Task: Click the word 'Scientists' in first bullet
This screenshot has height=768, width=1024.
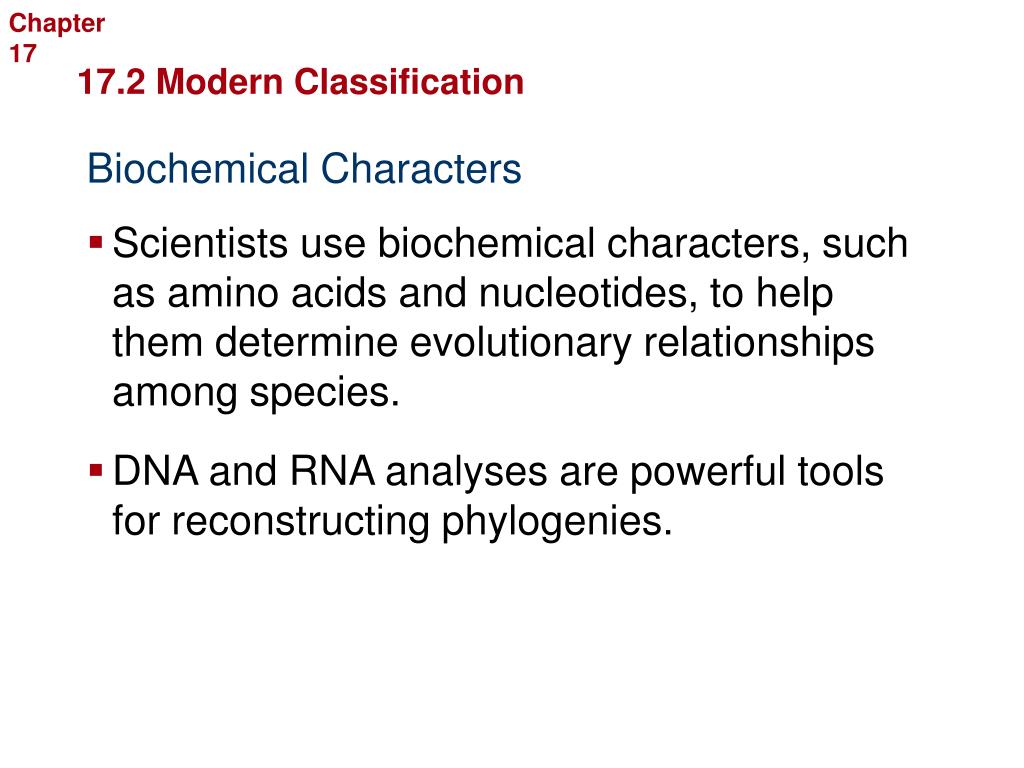Action: (x=200, y=244)
